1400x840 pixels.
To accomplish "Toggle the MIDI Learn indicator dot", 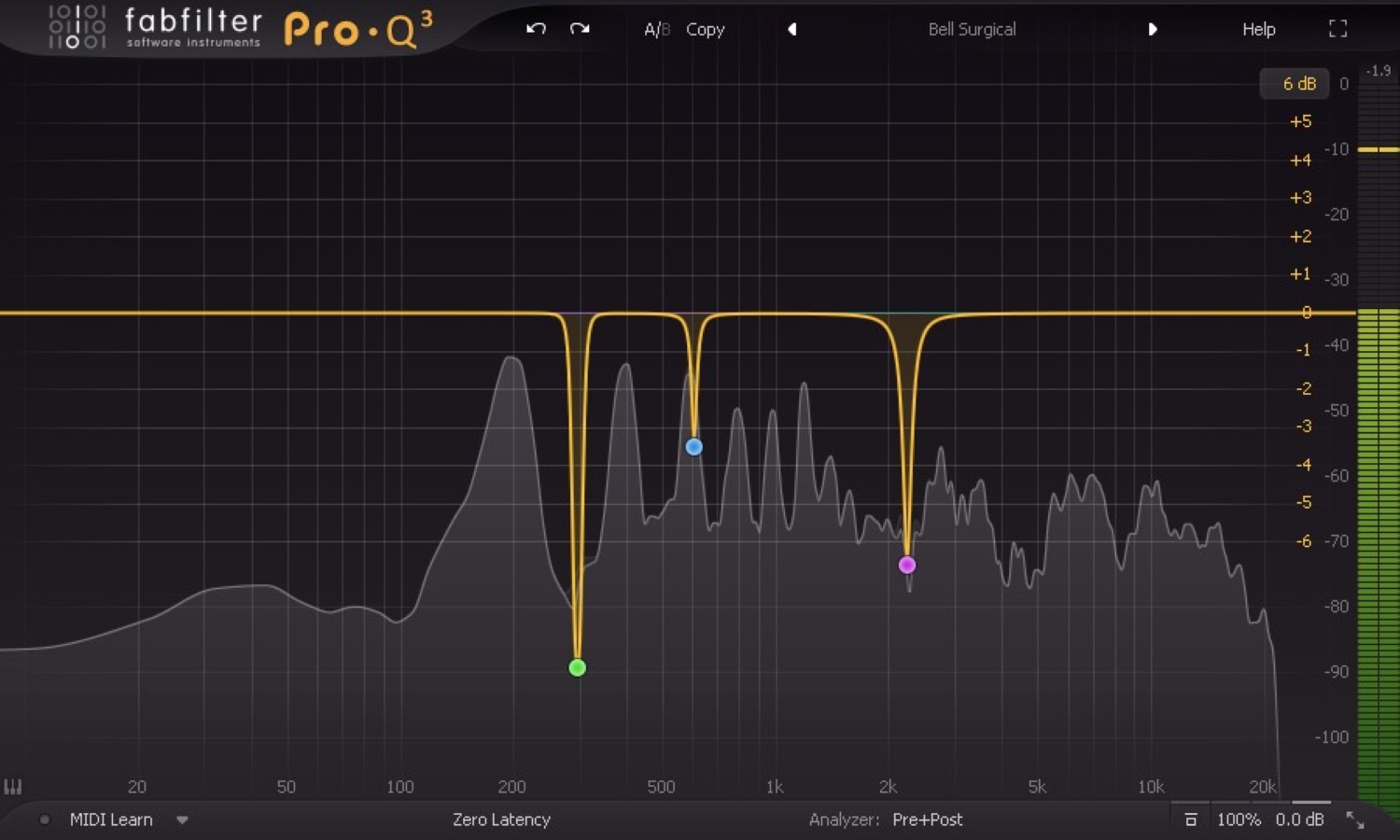I will [x=44, y=819].
